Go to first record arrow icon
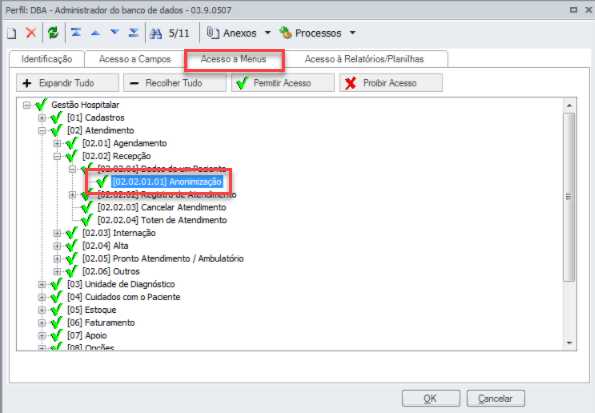This screenshot has height=413, width=595. [x=76, y=33]
